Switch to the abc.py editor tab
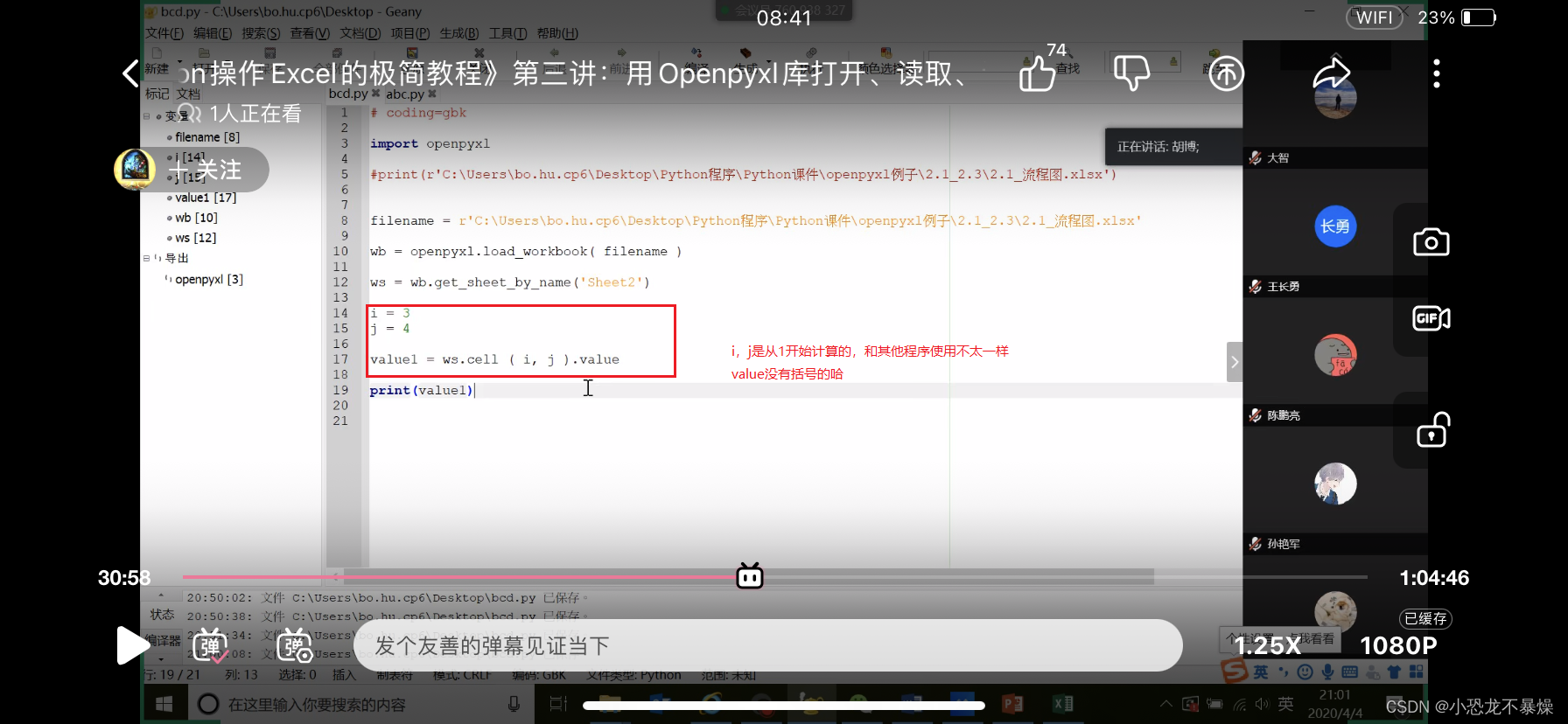This screenshot has width=1568, height=724. (405, 94)
